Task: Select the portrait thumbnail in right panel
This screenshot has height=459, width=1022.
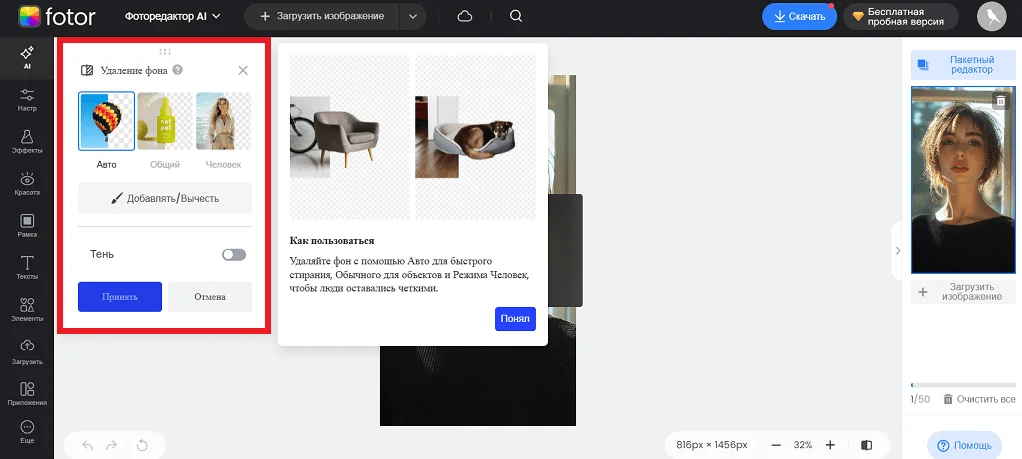Action: [x=963, y=180]
